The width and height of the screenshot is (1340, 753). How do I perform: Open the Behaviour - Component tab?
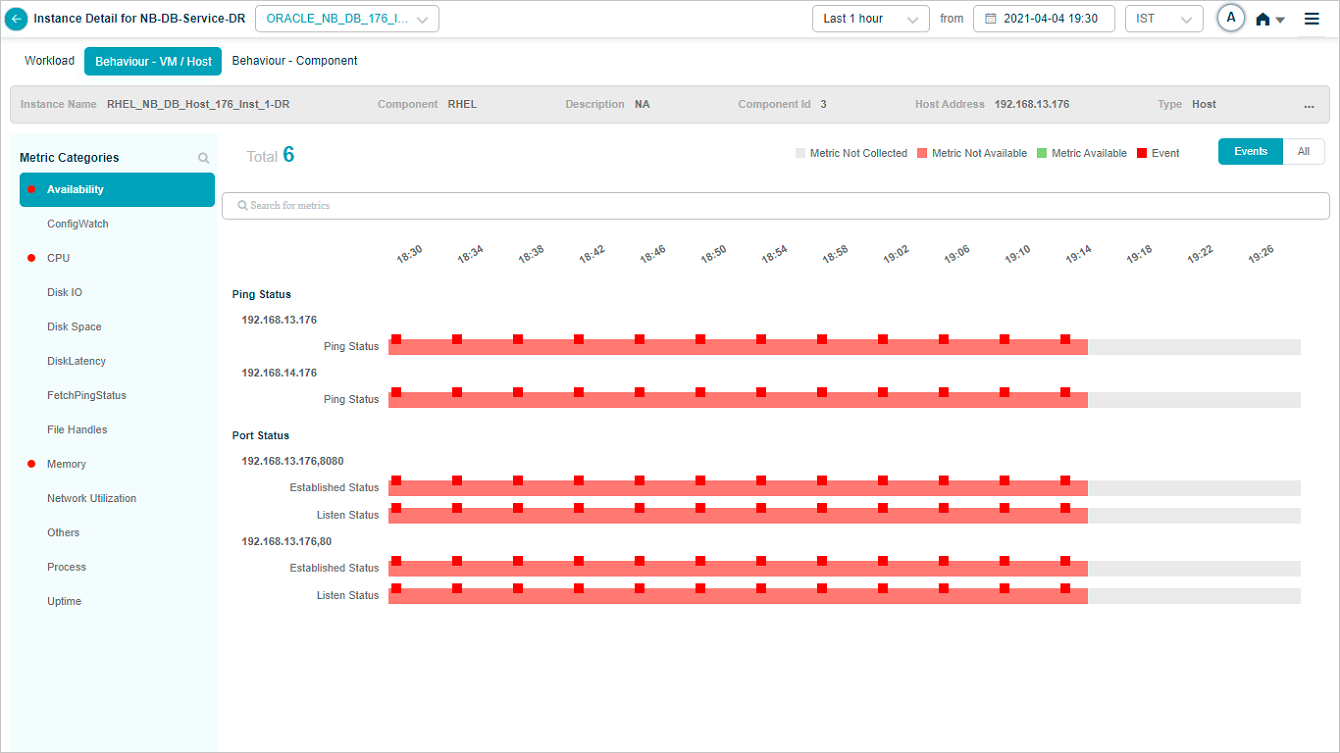pos(294,61)
